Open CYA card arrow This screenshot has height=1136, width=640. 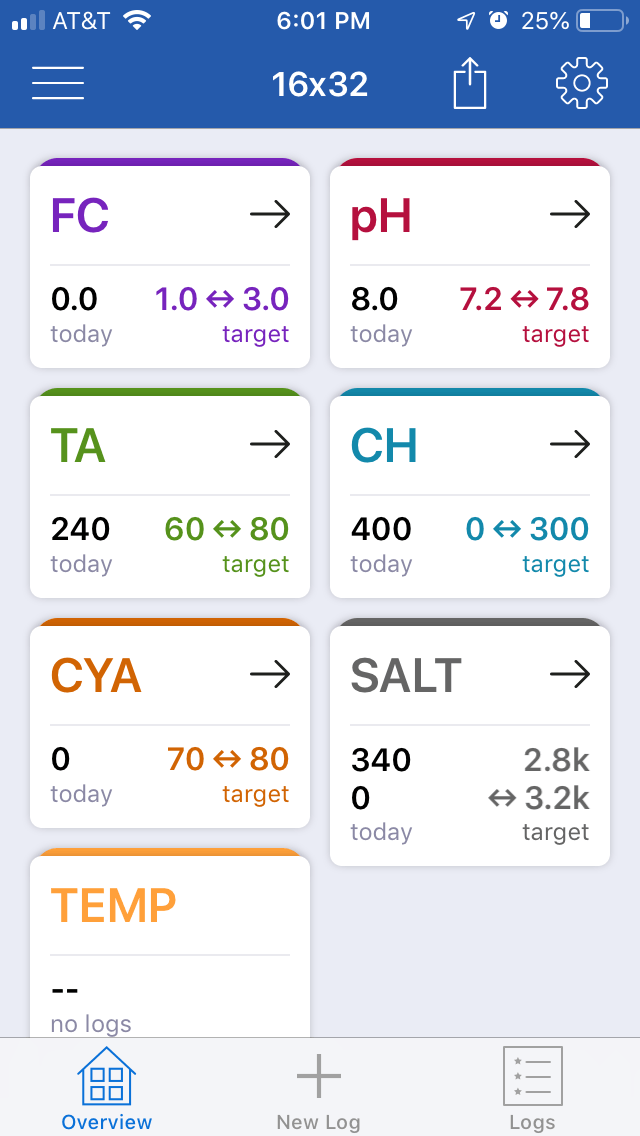pyautogui.click(x=270, y=674)
